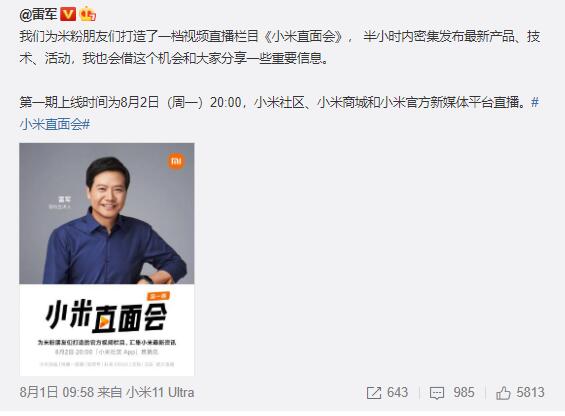Click the crown membership level icon
This screenshot has width=565, height=416.
(x=88, y=15)
